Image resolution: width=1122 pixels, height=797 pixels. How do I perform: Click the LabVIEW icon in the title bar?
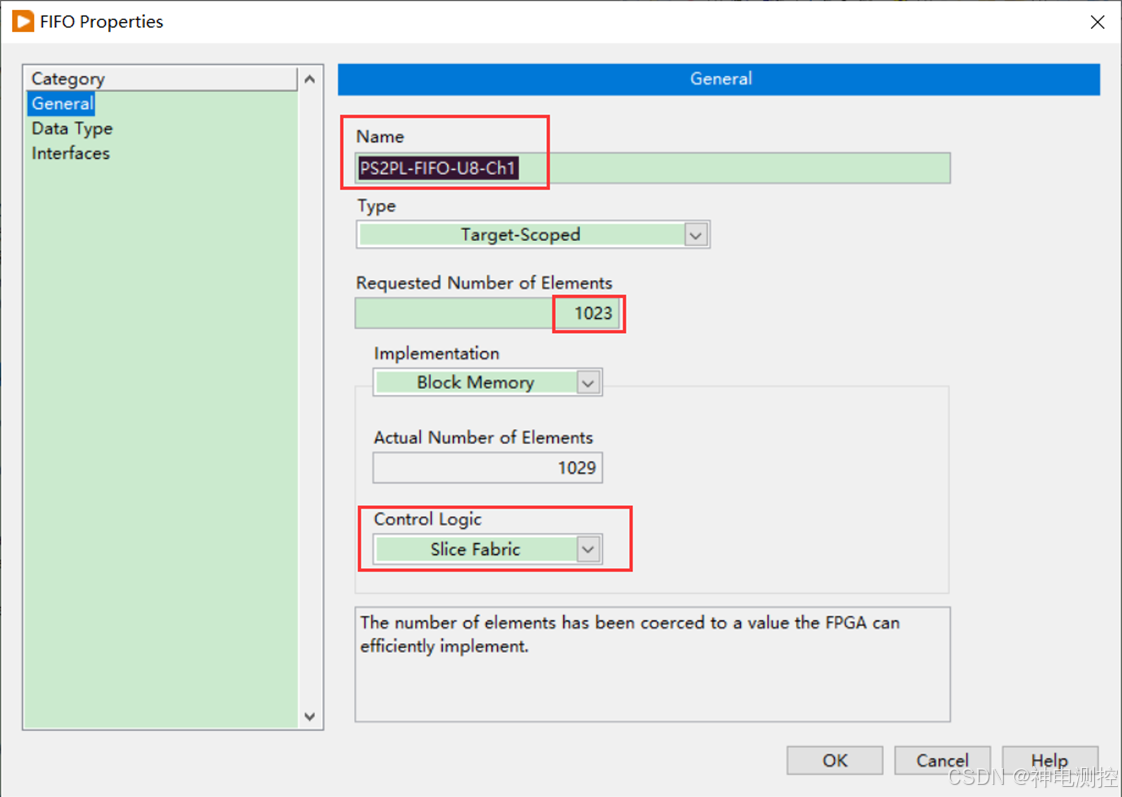coord(23,21)
